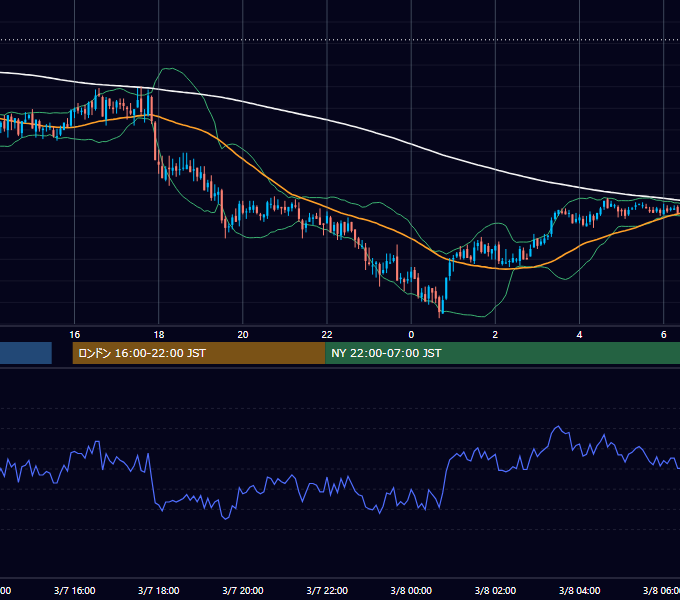This screenshot has width=680, height=600.
Task: Click the '18' hour label on price chart axis
Action: click(159, 334)
